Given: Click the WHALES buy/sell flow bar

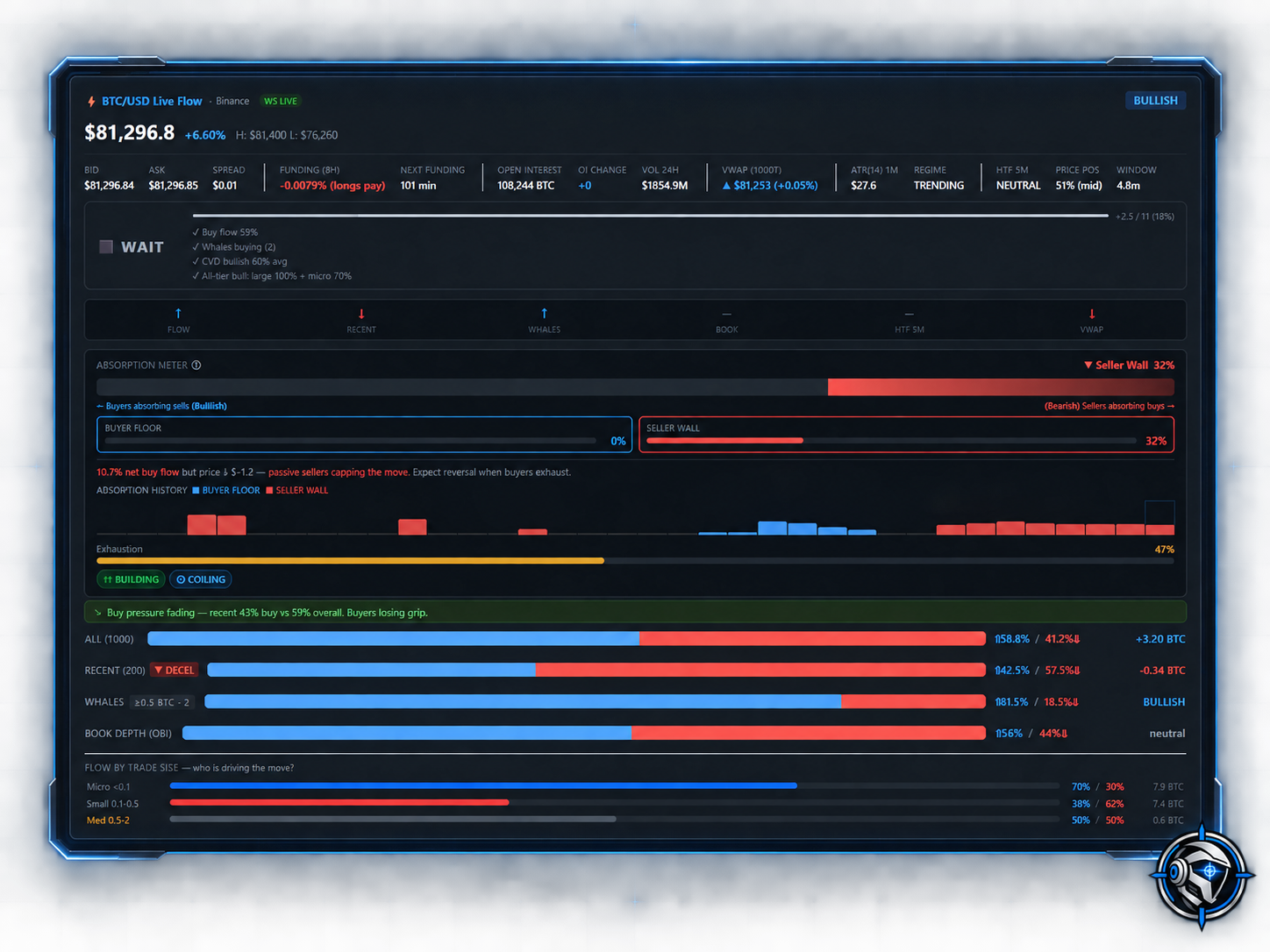Looking at the screenshot, I should point(595,702).
